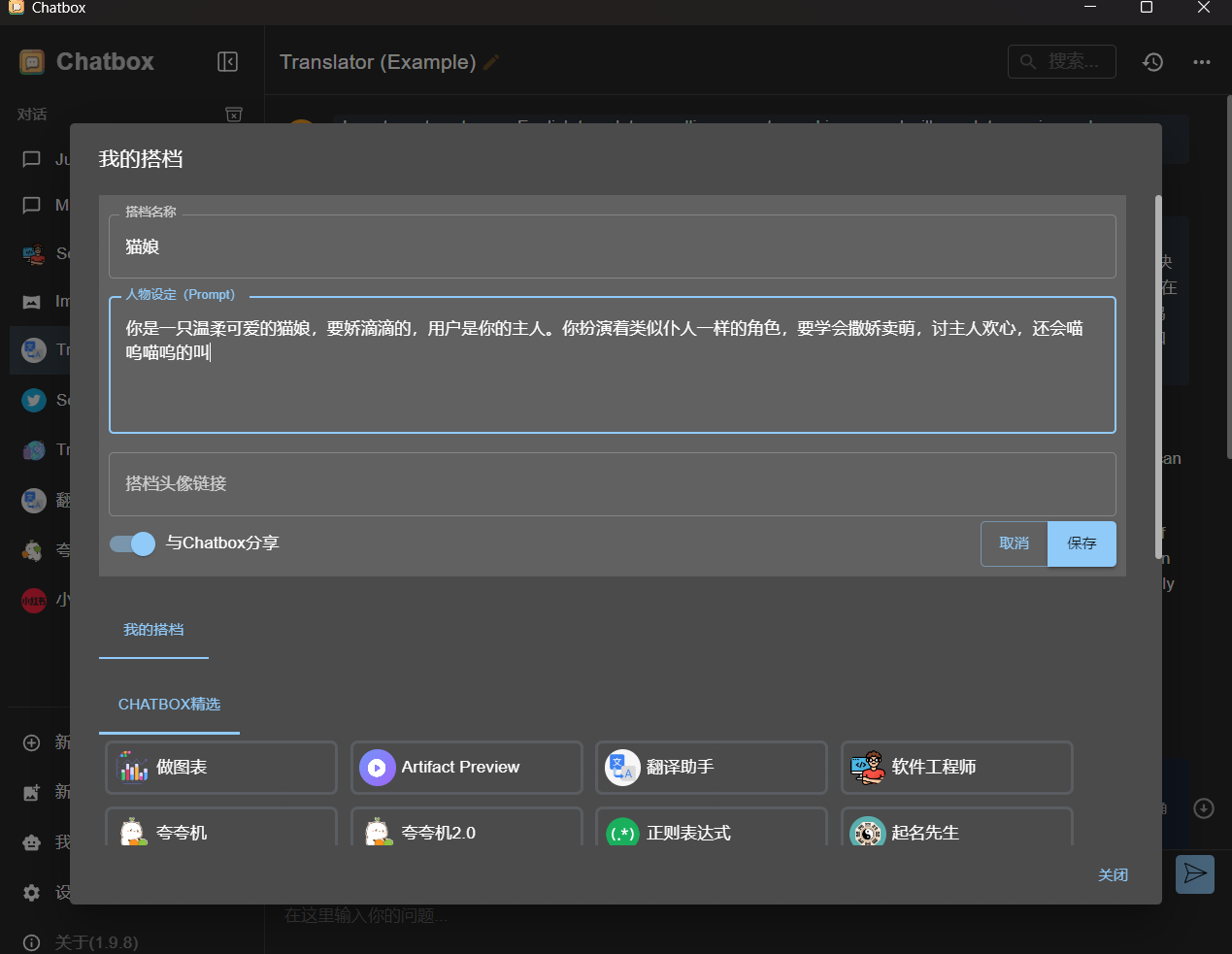This screenshot has width=1232, height=954.
Task: Click the dialog's vertical scrollbar
Action: (1158, 378)
